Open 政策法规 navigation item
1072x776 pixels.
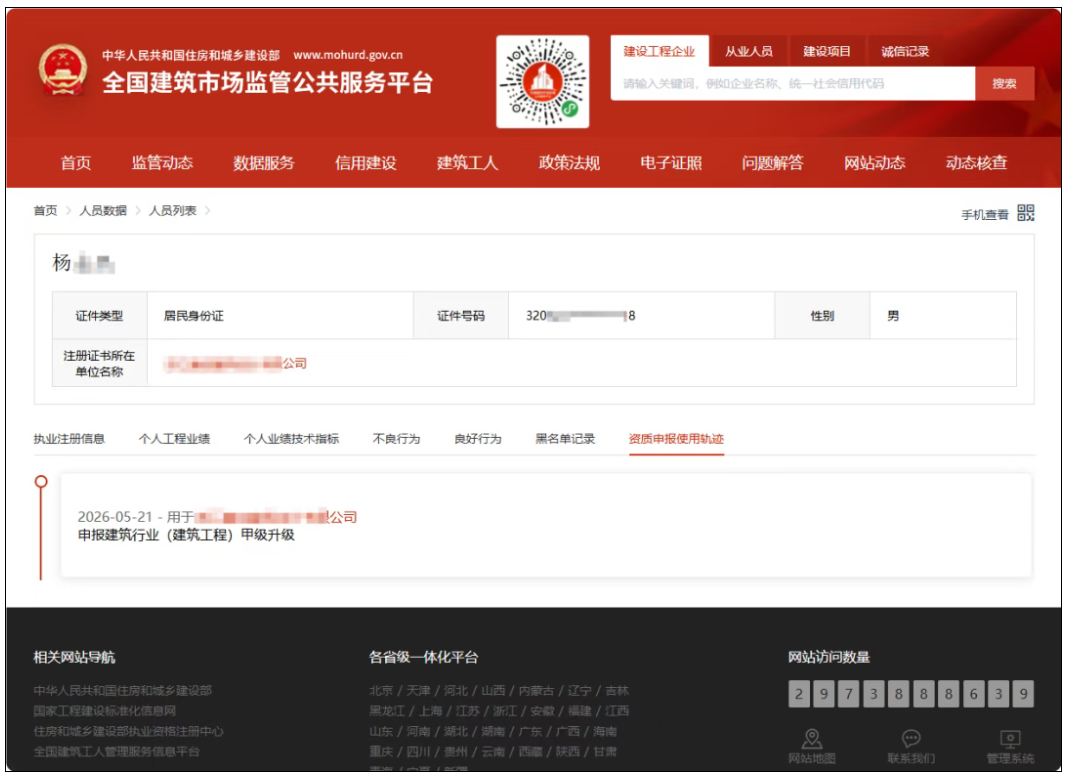click(570, 163)
